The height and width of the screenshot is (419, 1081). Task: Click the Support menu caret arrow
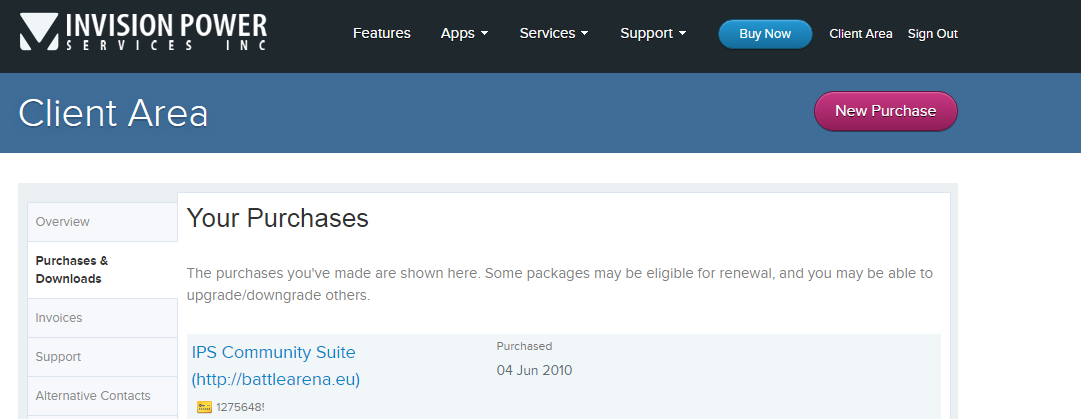pos(683,34)
